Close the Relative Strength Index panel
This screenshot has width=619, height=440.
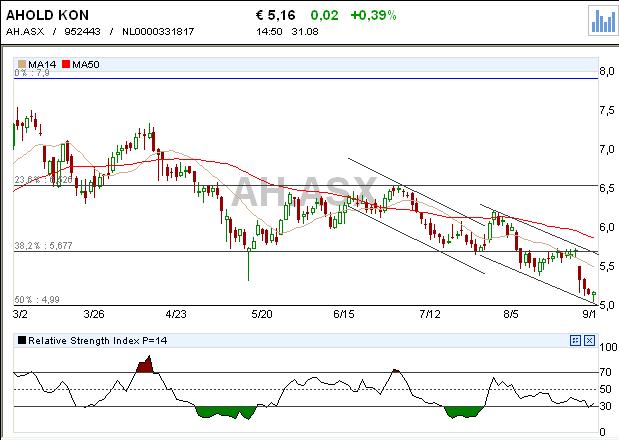click(589, 340)
